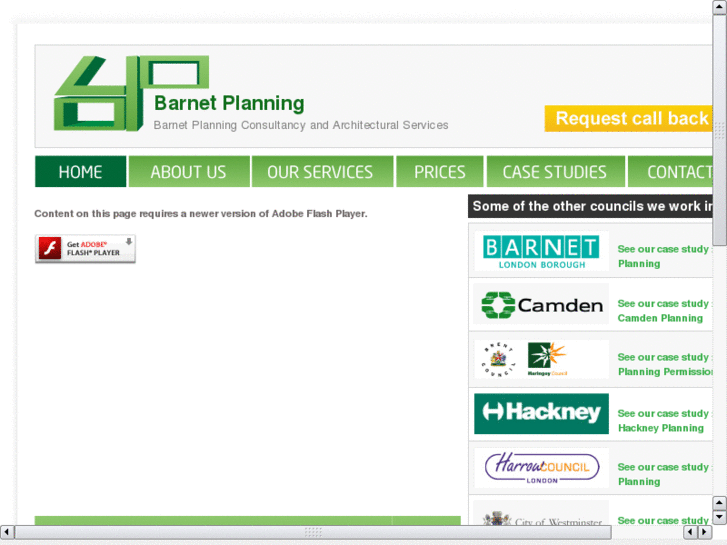Click 'Some of the other councils we work in' heading
The height and width of the screenshot is (545, 727).
click(590, 206)
